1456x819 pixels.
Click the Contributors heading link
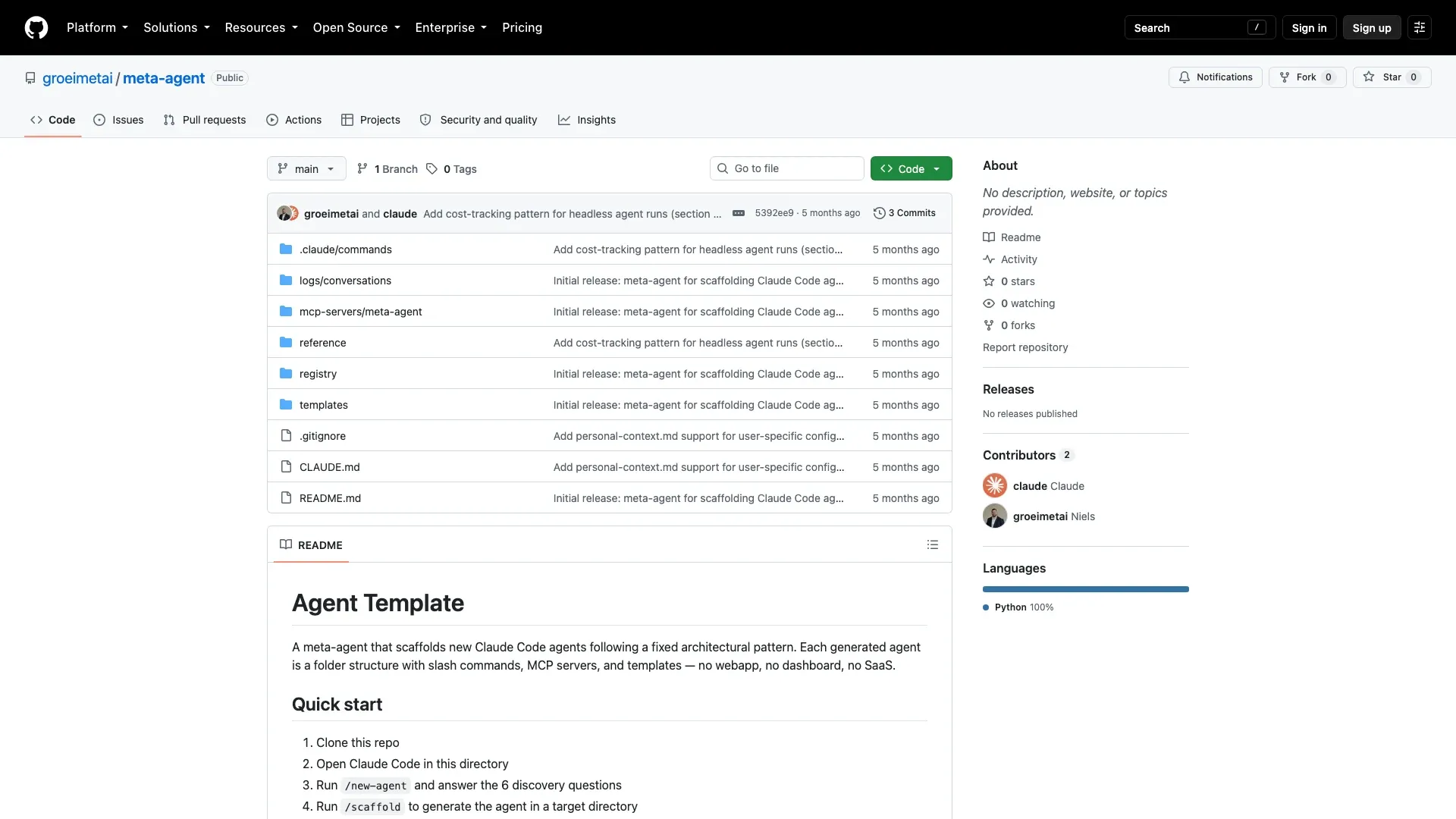tap(1028, 455)
